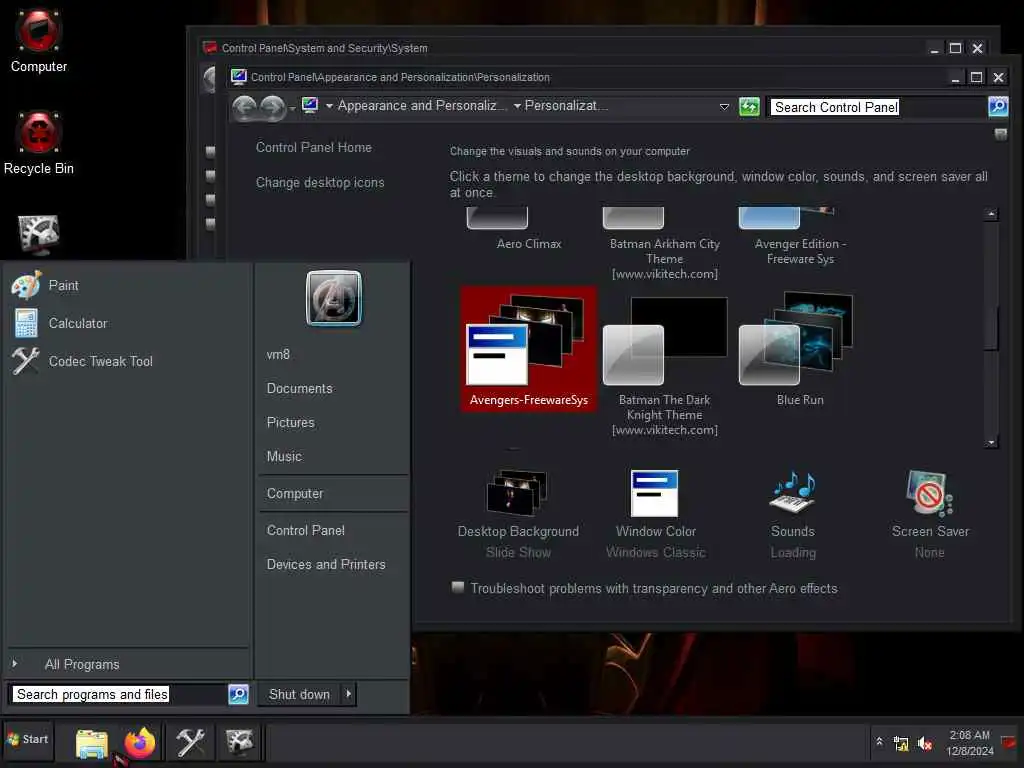1024x768 pixels.
Task: Click the Avengers user picture in Start menu
Action: 334,298
